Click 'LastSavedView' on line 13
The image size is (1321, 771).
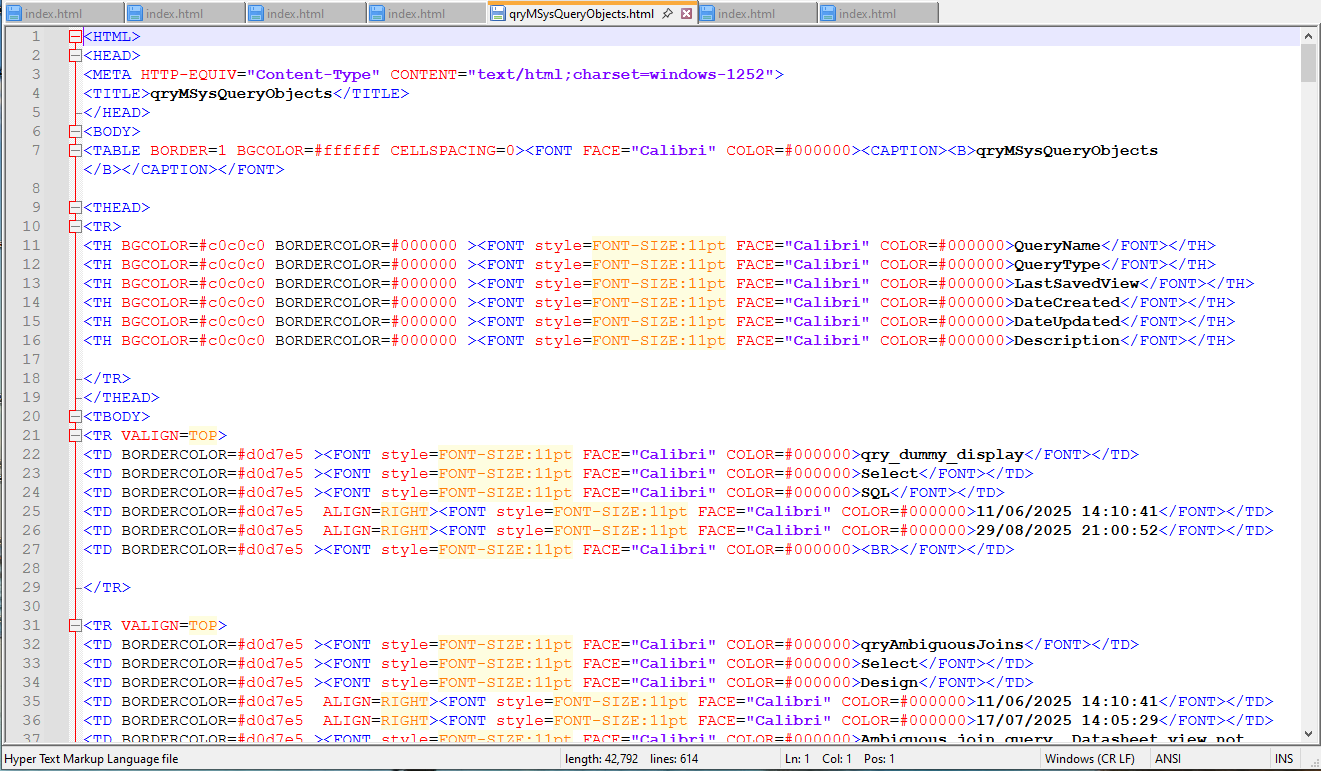click(1076, 283)
